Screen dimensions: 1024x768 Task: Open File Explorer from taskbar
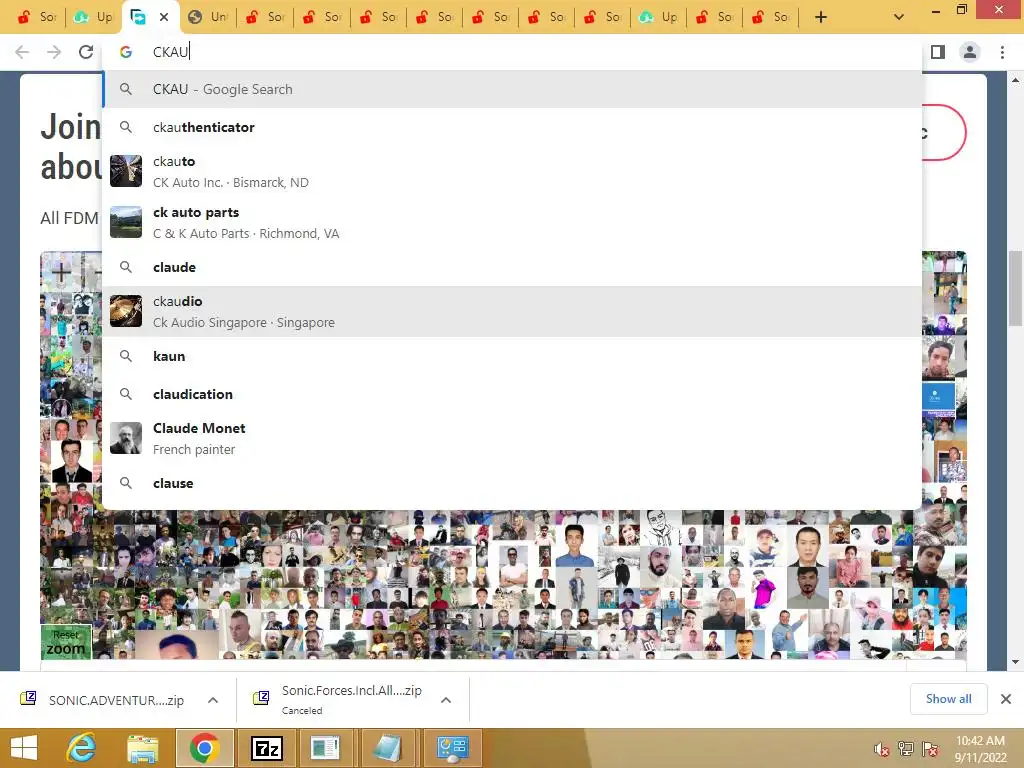pos(142,748)
